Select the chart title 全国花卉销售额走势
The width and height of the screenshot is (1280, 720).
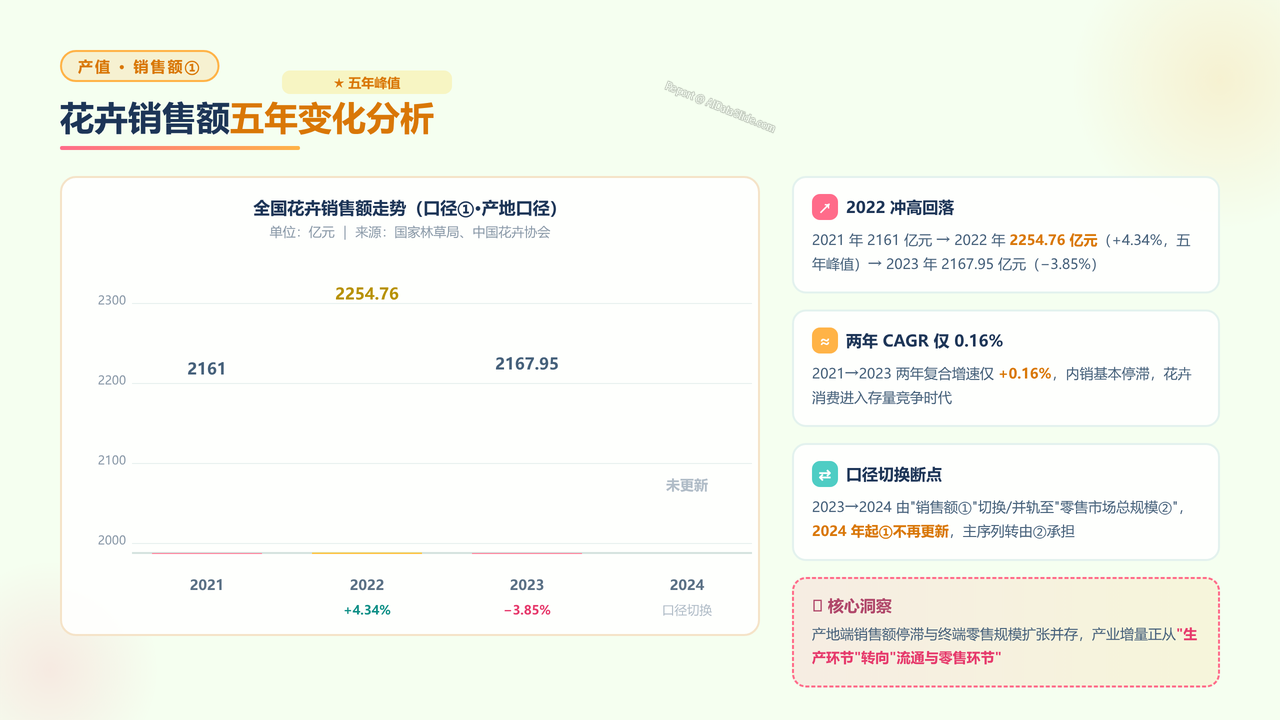click(x=410, y=208)
